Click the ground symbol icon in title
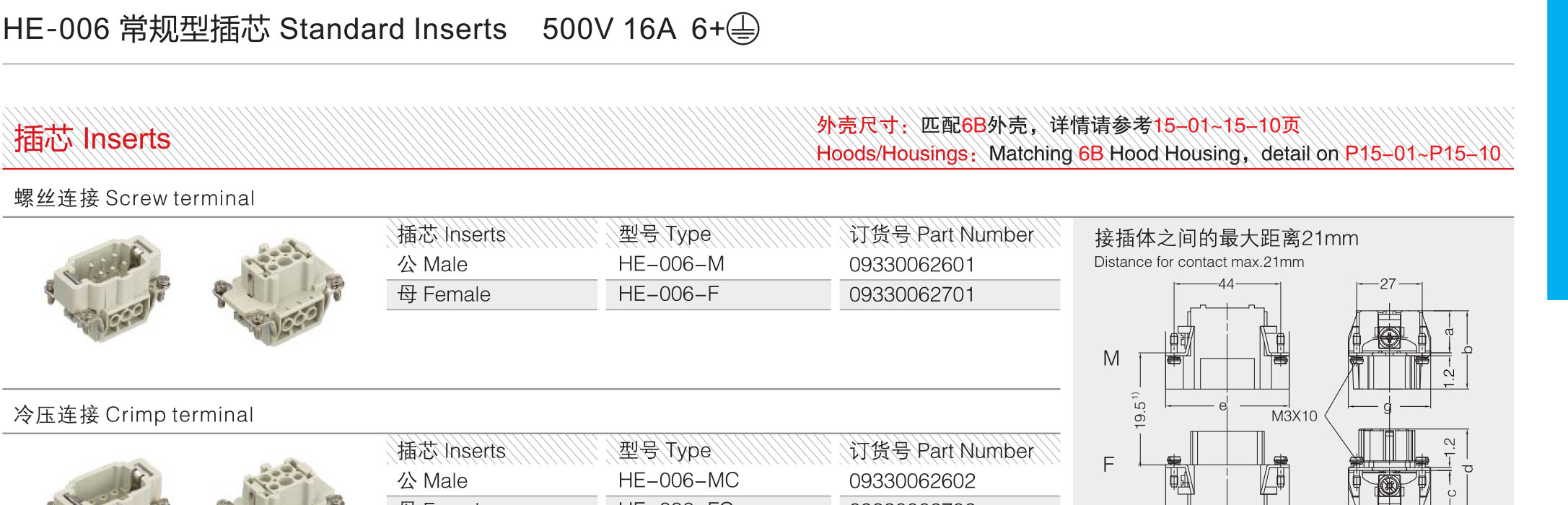 (x=743, y=29)
